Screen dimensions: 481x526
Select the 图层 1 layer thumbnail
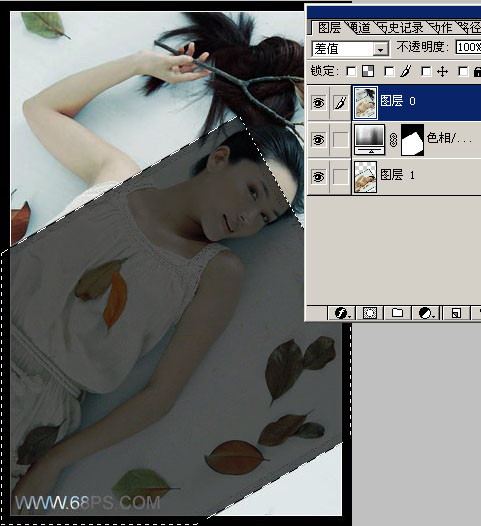coord(365,176)
